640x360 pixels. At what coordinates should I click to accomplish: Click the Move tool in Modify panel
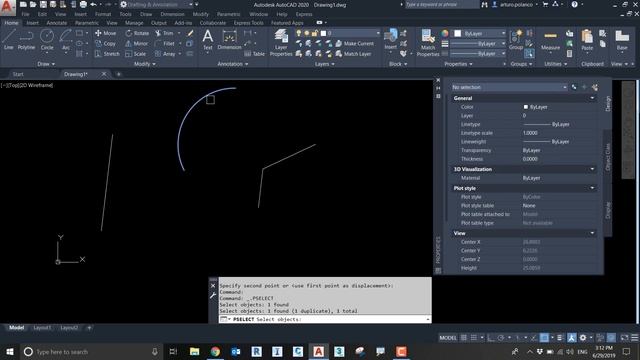[105, 33]
